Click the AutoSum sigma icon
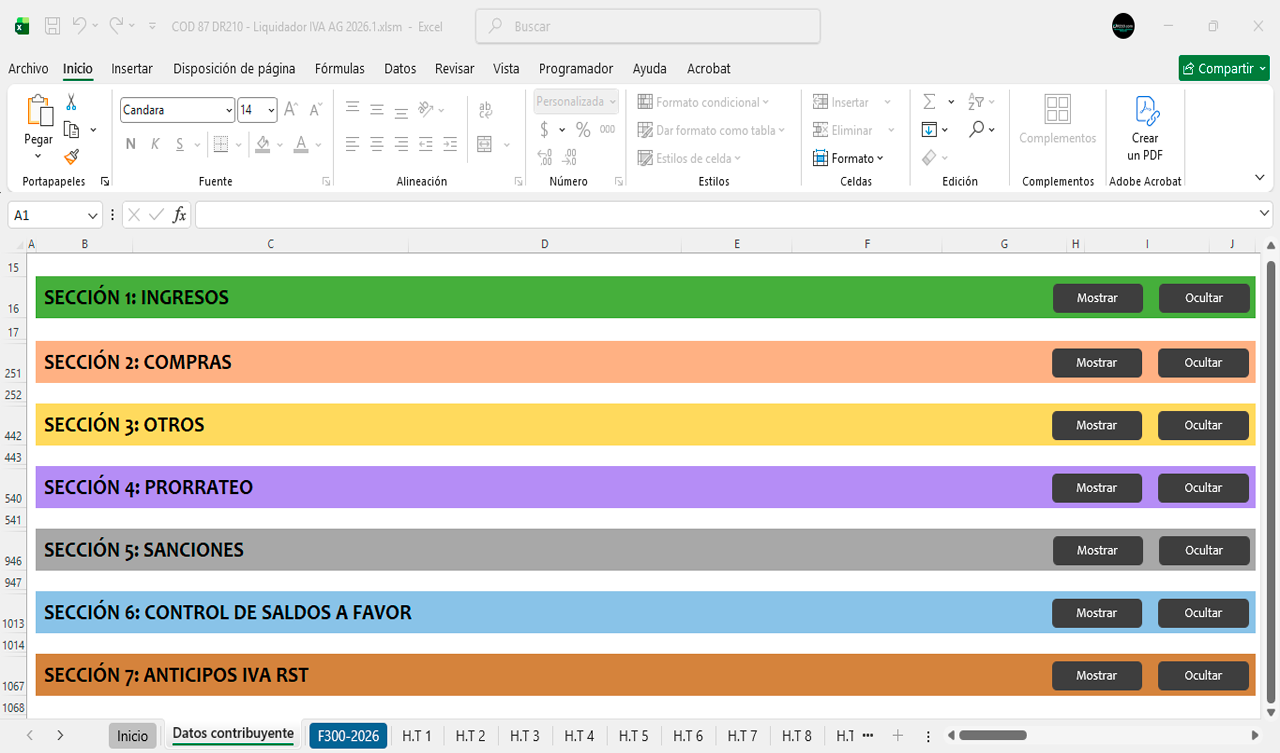This screenshot has width=1280, height=753. [x=929, y=102]
